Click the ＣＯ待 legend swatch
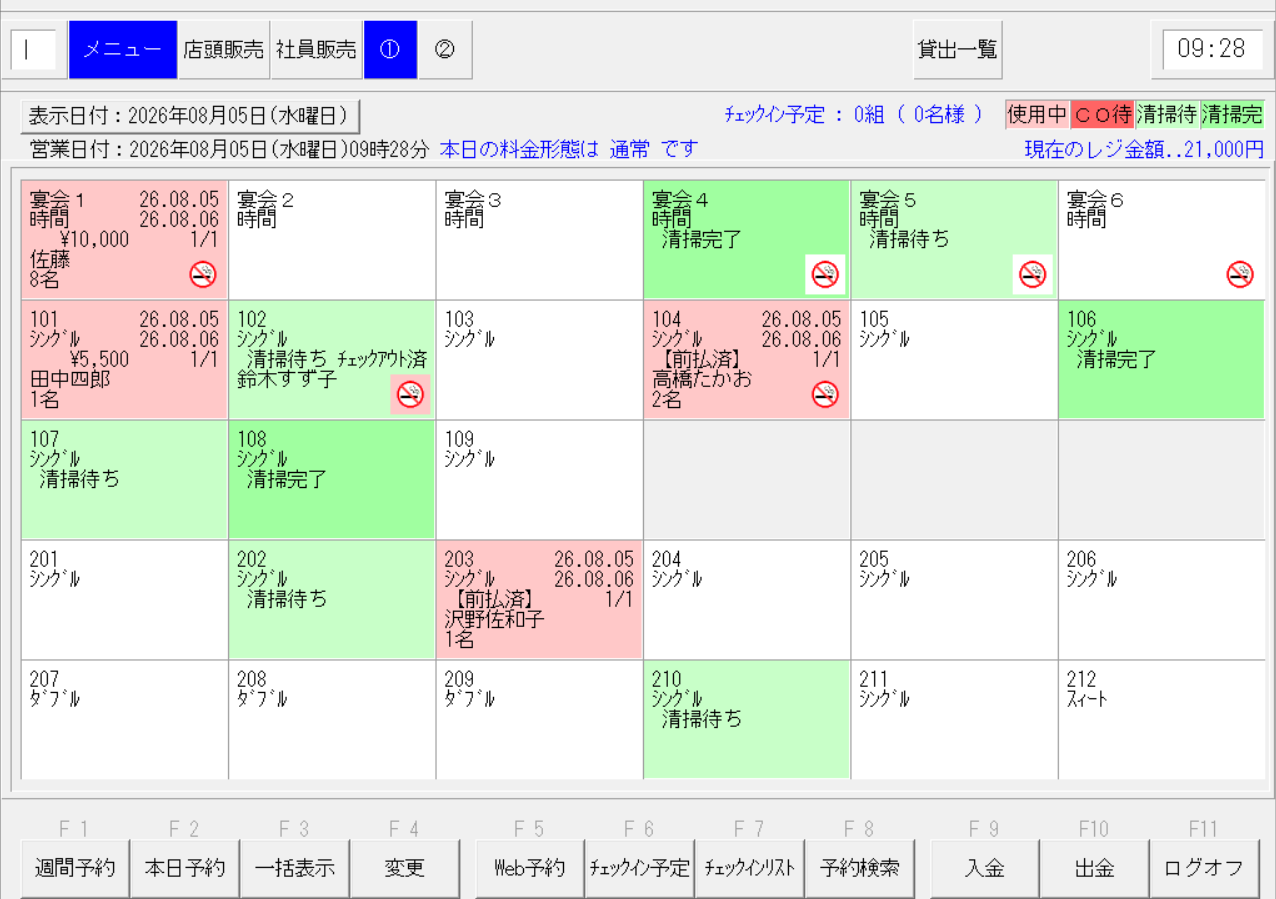Screen dimensions: 1276x899 pos(1102,115)
